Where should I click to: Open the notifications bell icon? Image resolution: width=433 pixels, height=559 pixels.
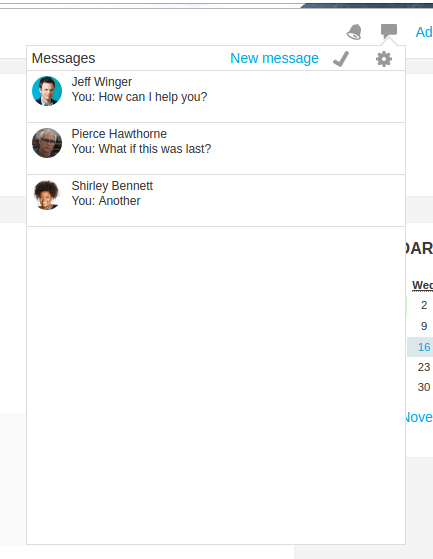click(354, 32)
